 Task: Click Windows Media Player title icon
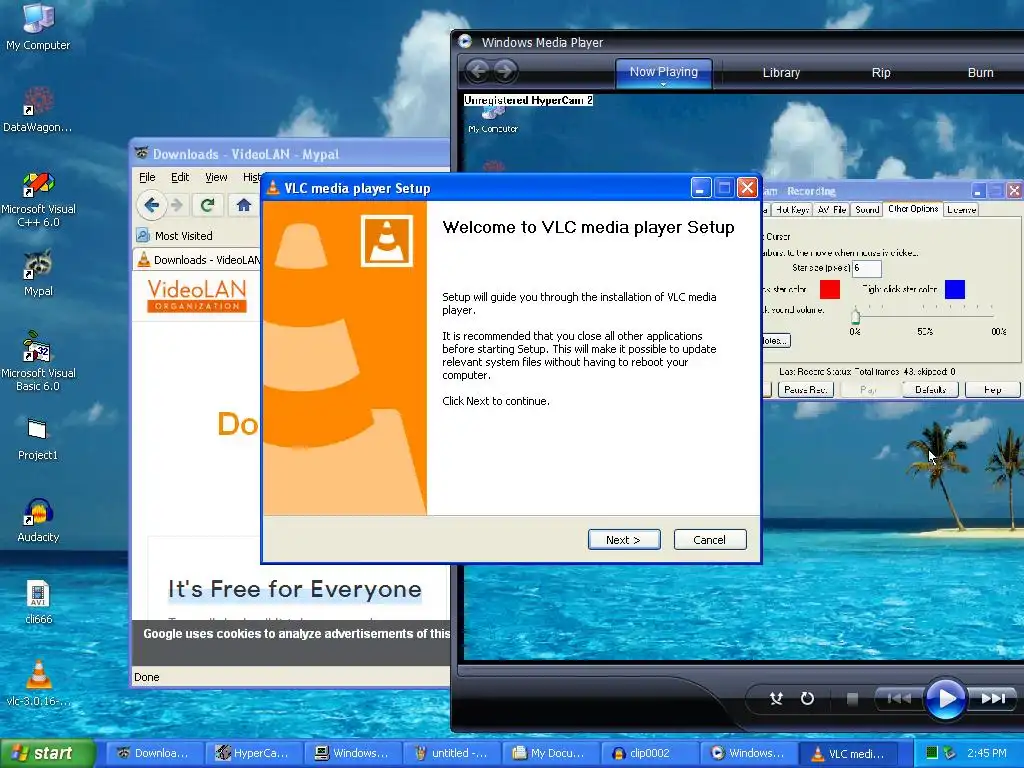465,41
